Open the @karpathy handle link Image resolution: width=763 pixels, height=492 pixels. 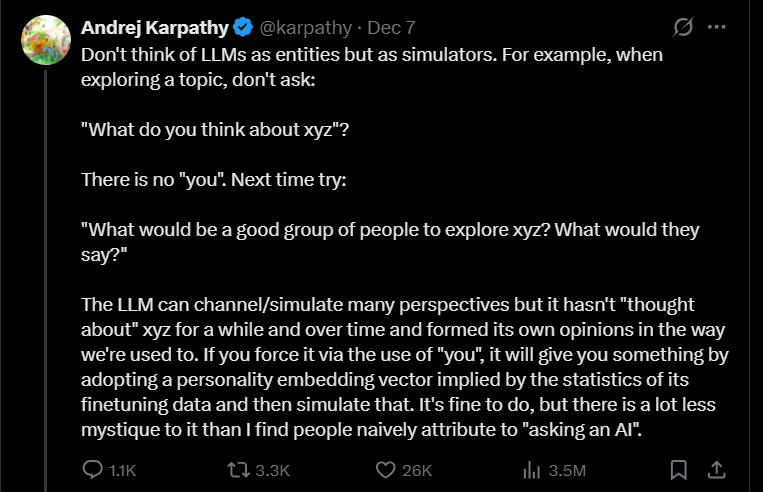(302, 27)
